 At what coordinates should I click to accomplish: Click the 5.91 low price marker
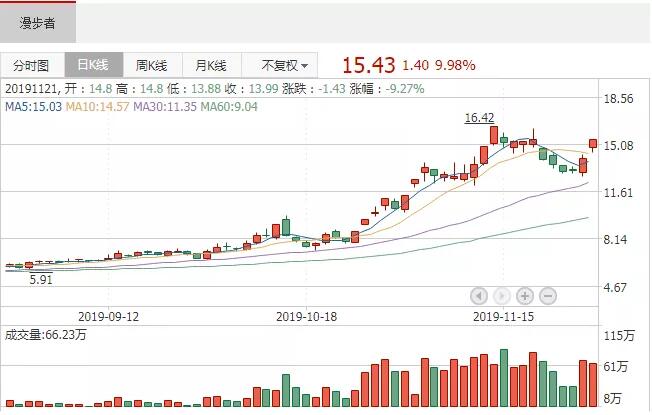coord(41,279)
